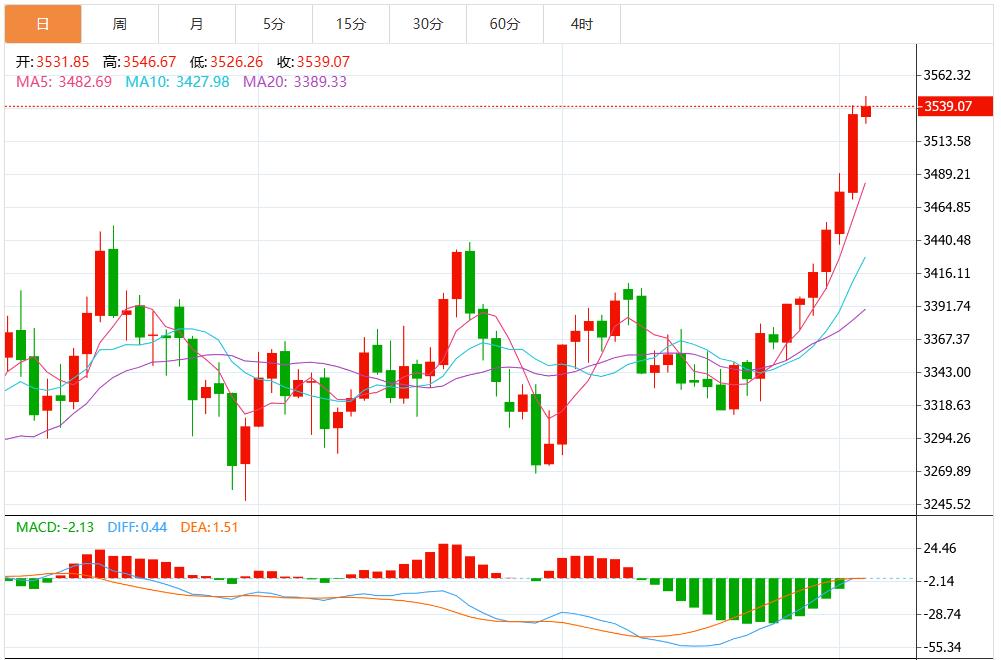Screen dimensions: 1001x660
Task: Click the MA5 indicator value label
Action: click(64, 82)
